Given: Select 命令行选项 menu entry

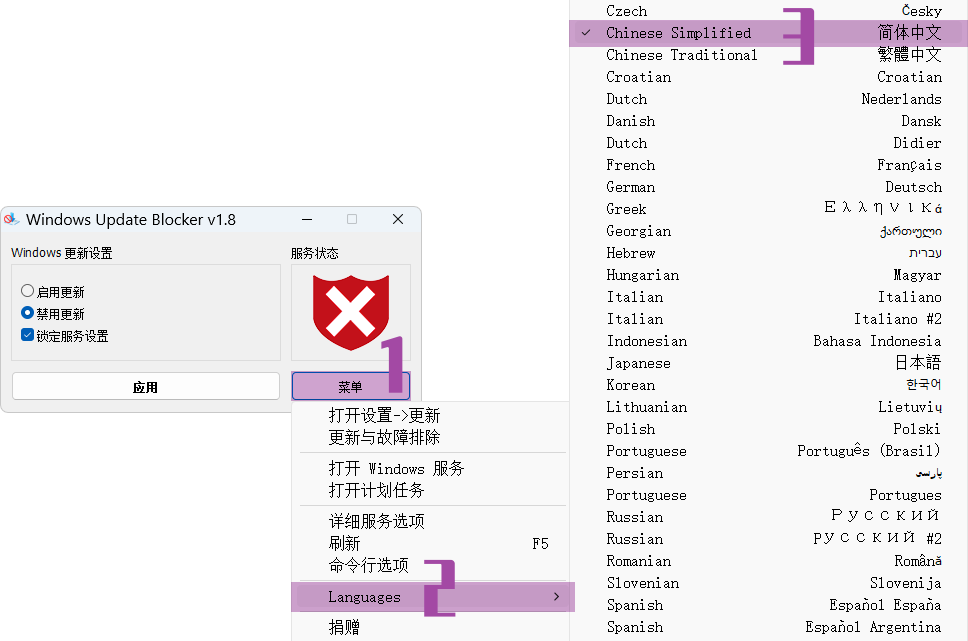Looking at the screenshot, I should [430, 565].
